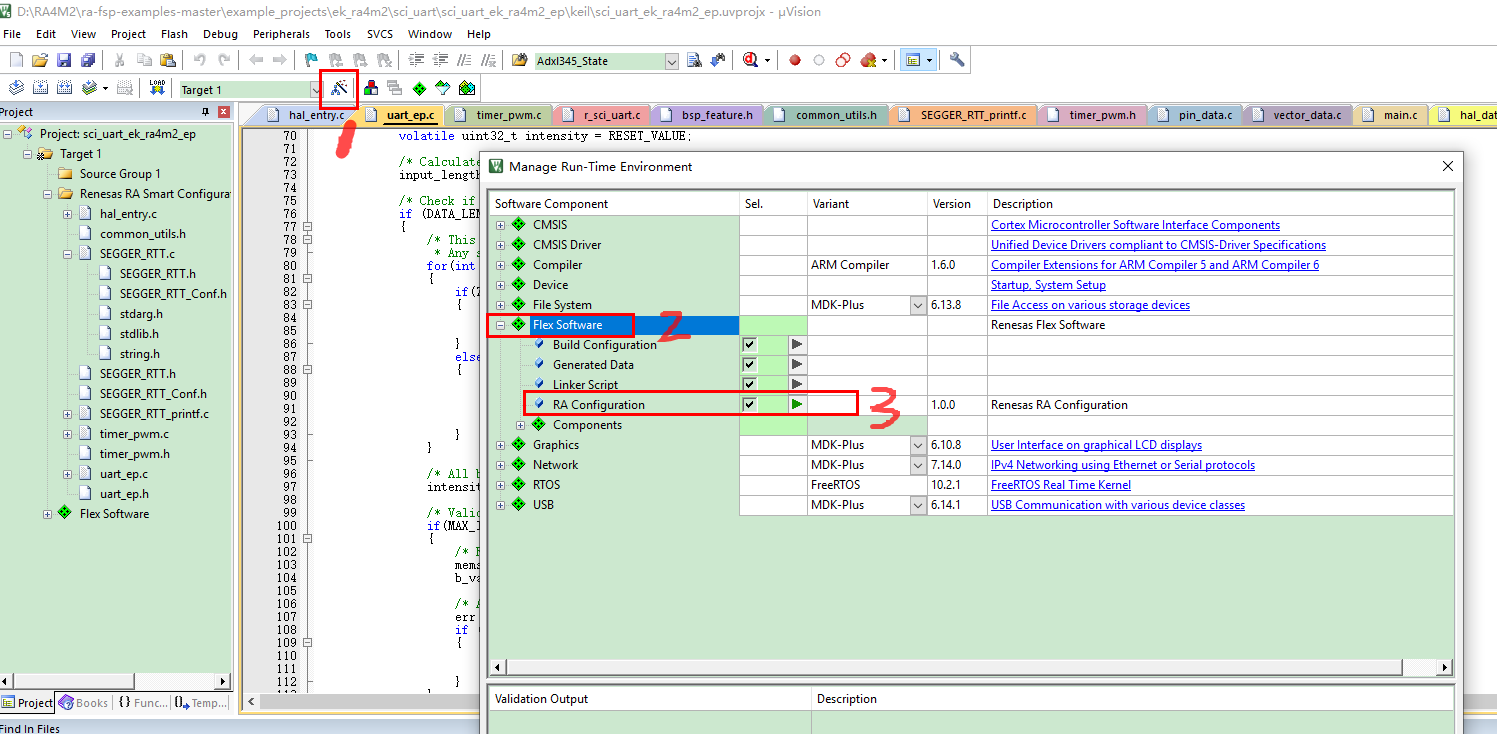Open the Project menu
This screenshot has height=734, width=1497.
[128, 34]
